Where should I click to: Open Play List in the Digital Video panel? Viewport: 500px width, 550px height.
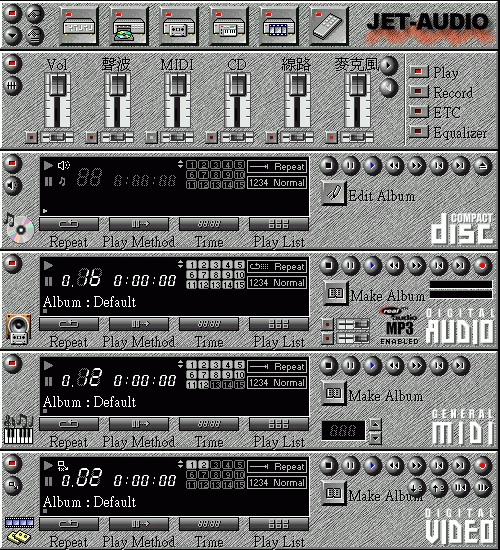pos(279,524)
